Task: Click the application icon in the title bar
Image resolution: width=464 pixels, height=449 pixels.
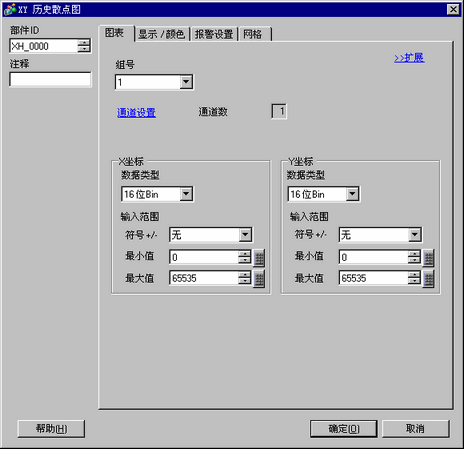Action: coord(9,9)
